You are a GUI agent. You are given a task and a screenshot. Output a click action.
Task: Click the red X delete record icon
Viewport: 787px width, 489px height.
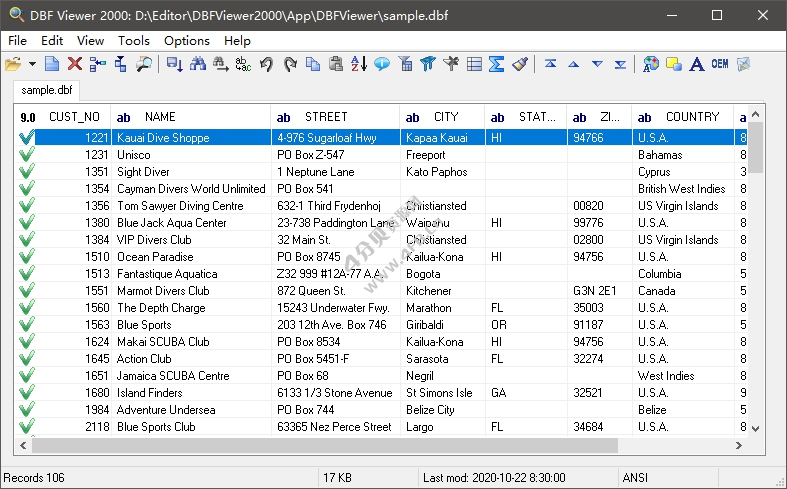[75, 64]
